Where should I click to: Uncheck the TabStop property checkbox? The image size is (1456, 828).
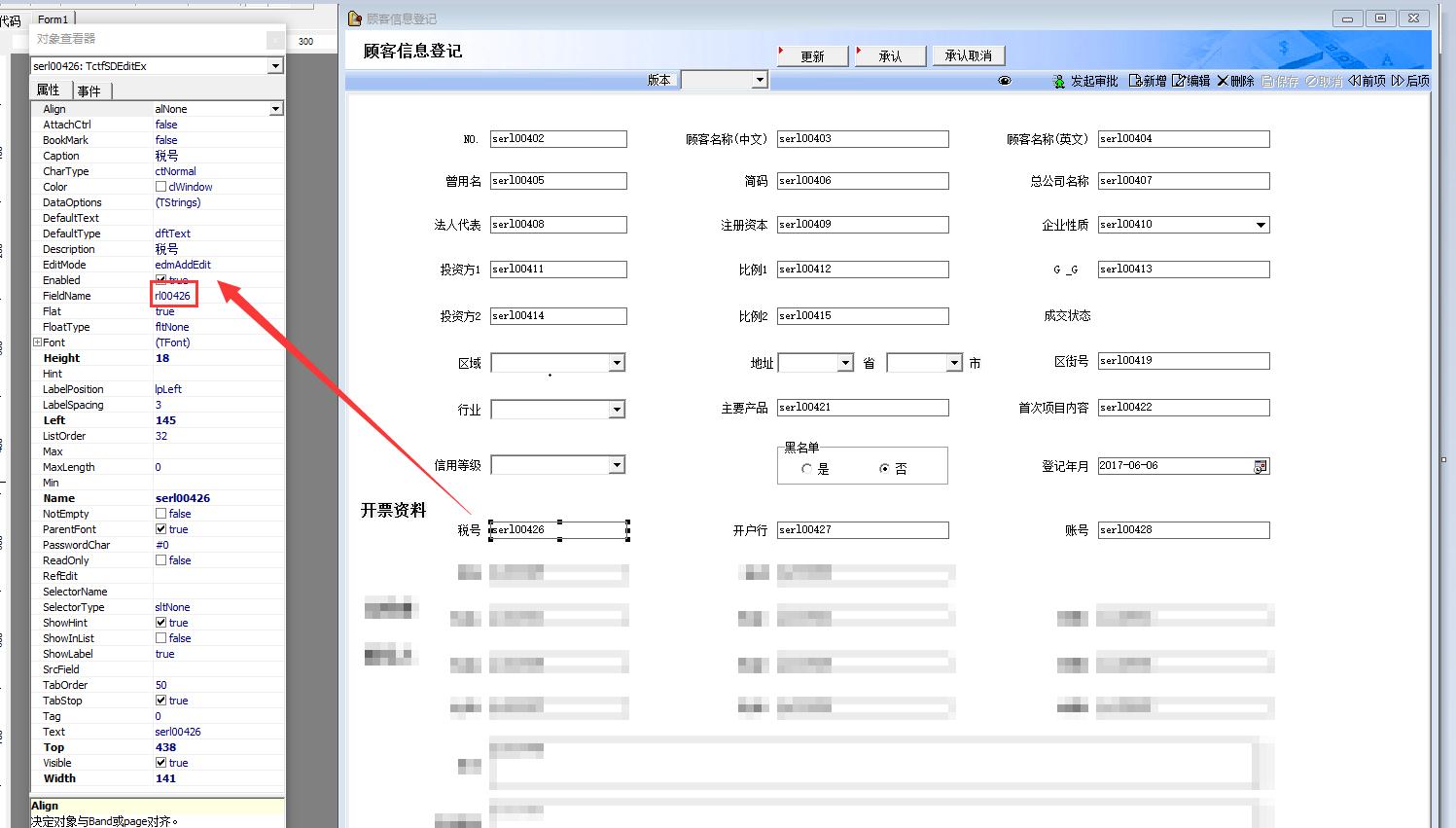pos(160,701)
